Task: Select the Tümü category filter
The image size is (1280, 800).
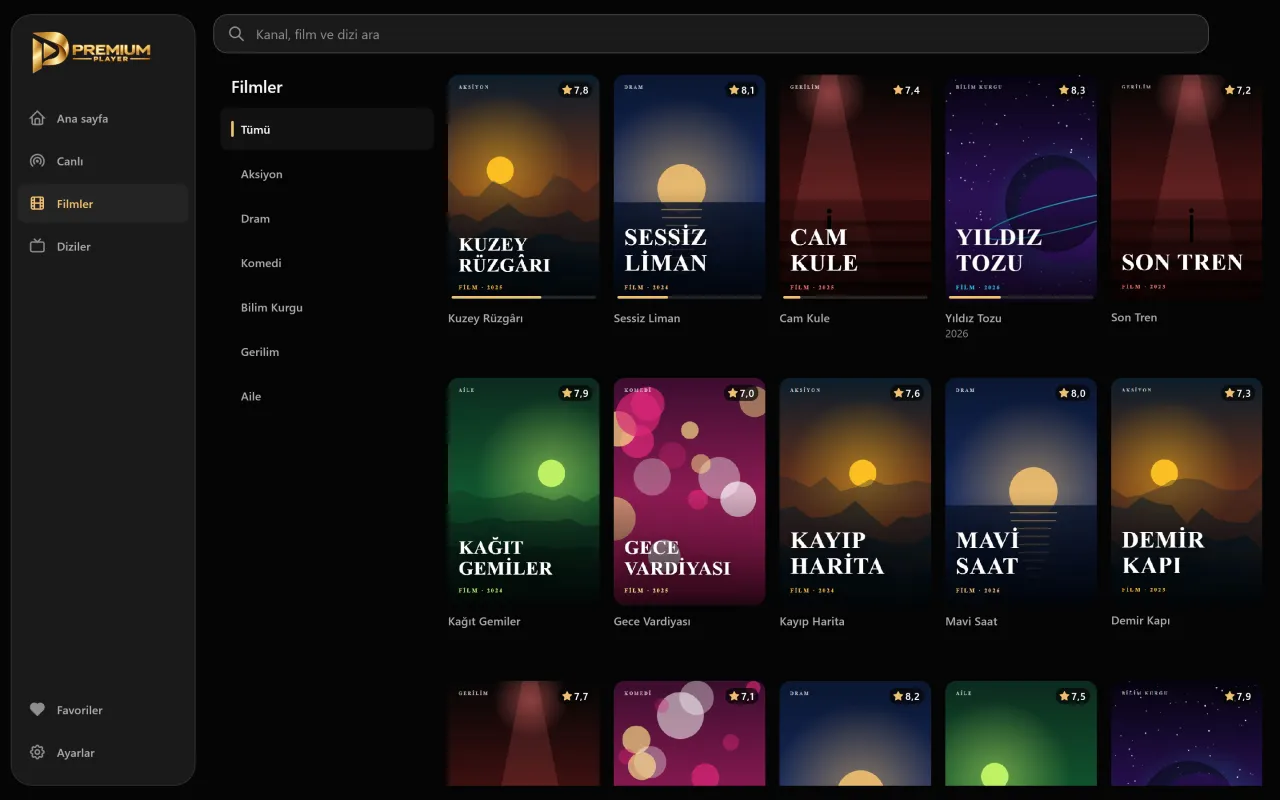Action: click(327, 130)
